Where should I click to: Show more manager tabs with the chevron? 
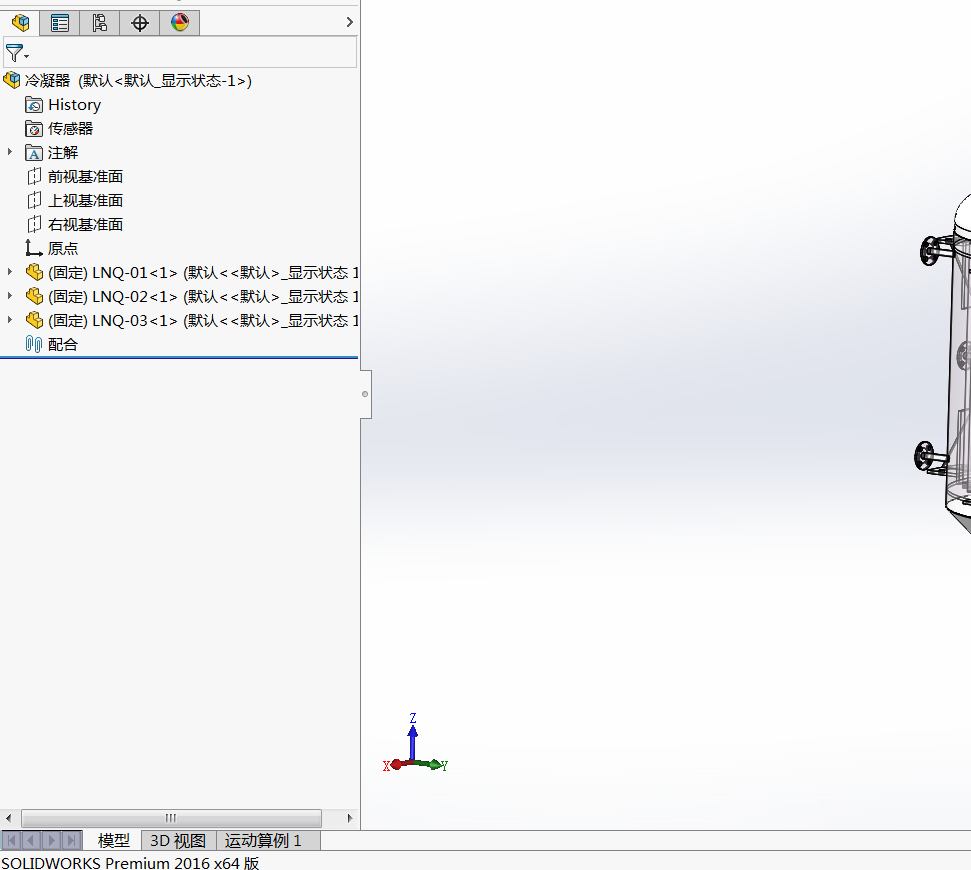coord(350,22)
